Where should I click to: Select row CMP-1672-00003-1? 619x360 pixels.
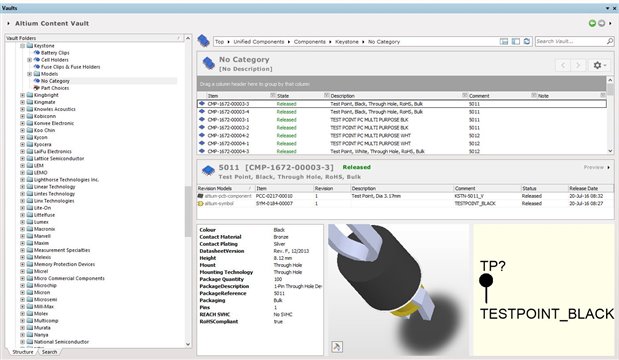[402, 120]
